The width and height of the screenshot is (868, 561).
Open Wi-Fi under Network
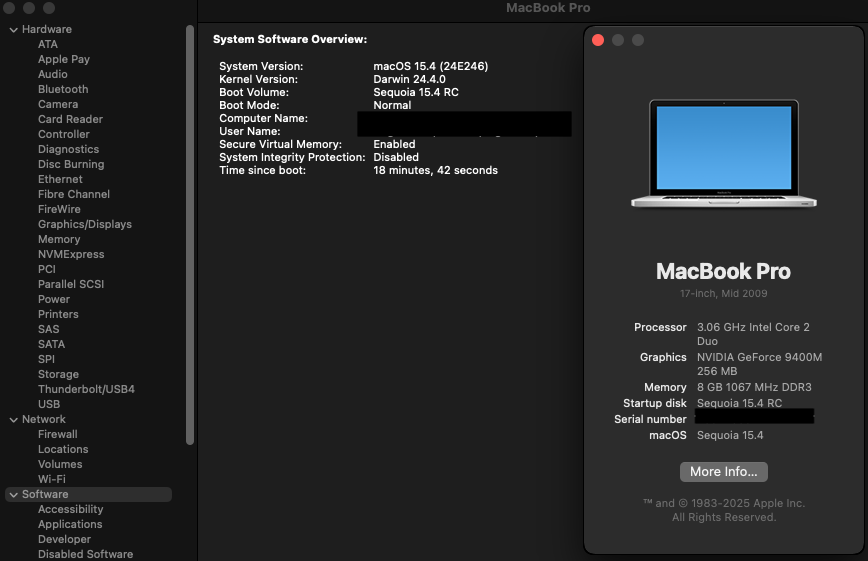(51, 479)
